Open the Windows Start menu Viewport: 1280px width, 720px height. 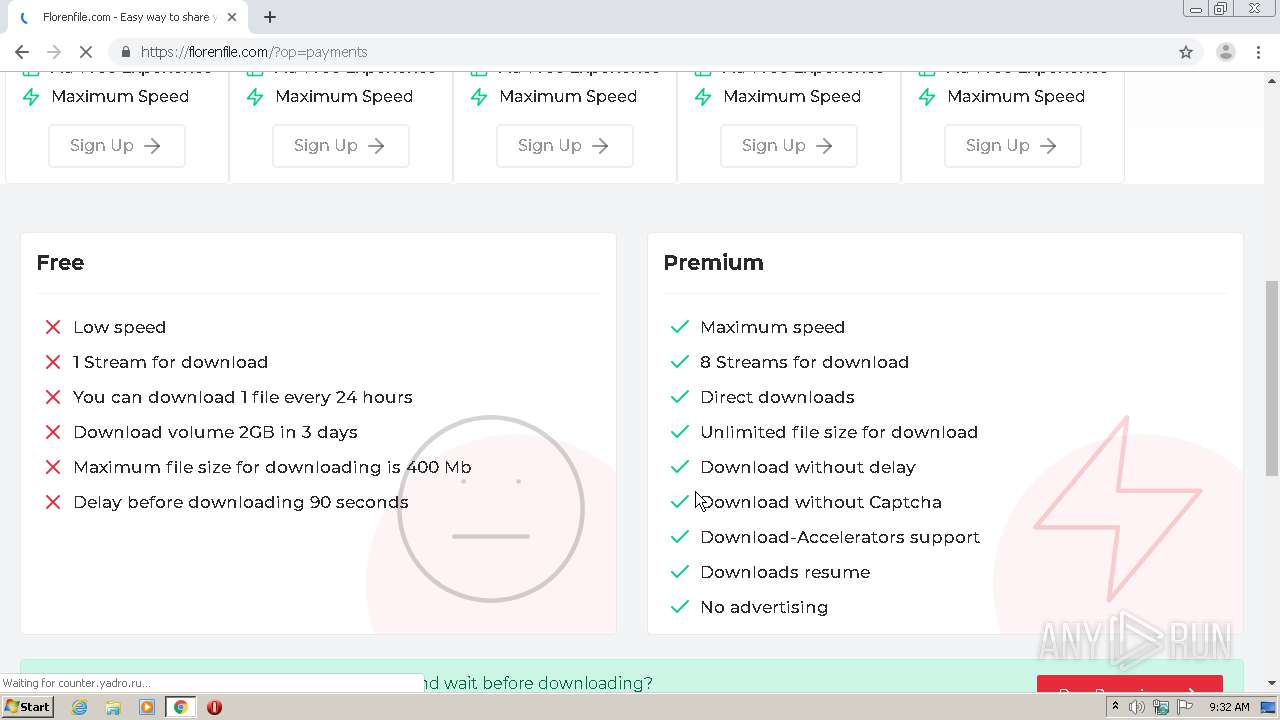tap(27, 707)
